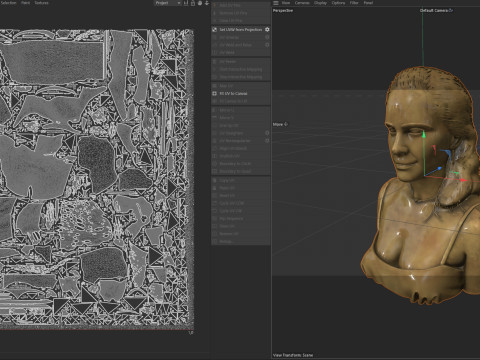Select the Mirror U command
The image size is (480, 360).
241,110
